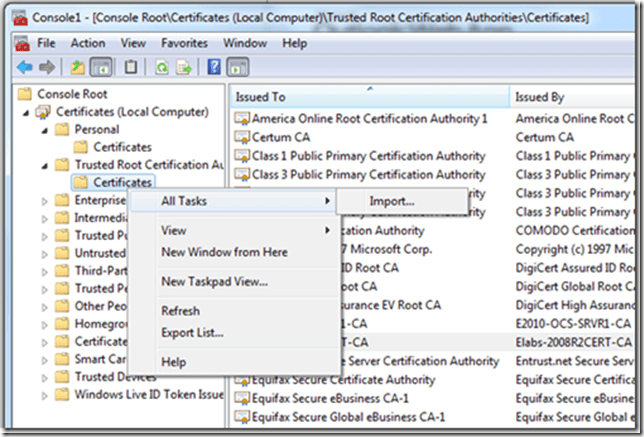Click the Export List toolbar icon
The height and width of the screenshot is (437, 644).
pyautogui.click(x=183, y=67)
